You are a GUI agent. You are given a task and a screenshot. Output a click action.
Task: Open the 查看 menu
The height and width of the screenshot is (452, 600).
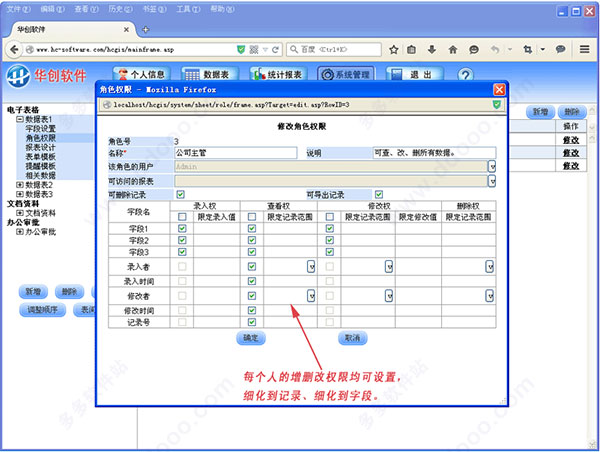coord(86,9)
